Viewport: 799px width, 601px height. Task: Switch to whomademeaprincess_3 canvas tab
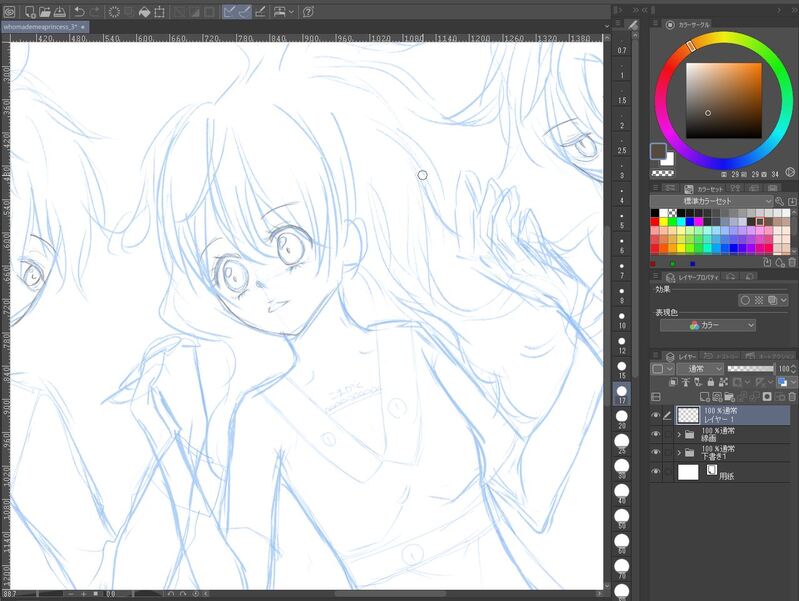tap(45, 27)
